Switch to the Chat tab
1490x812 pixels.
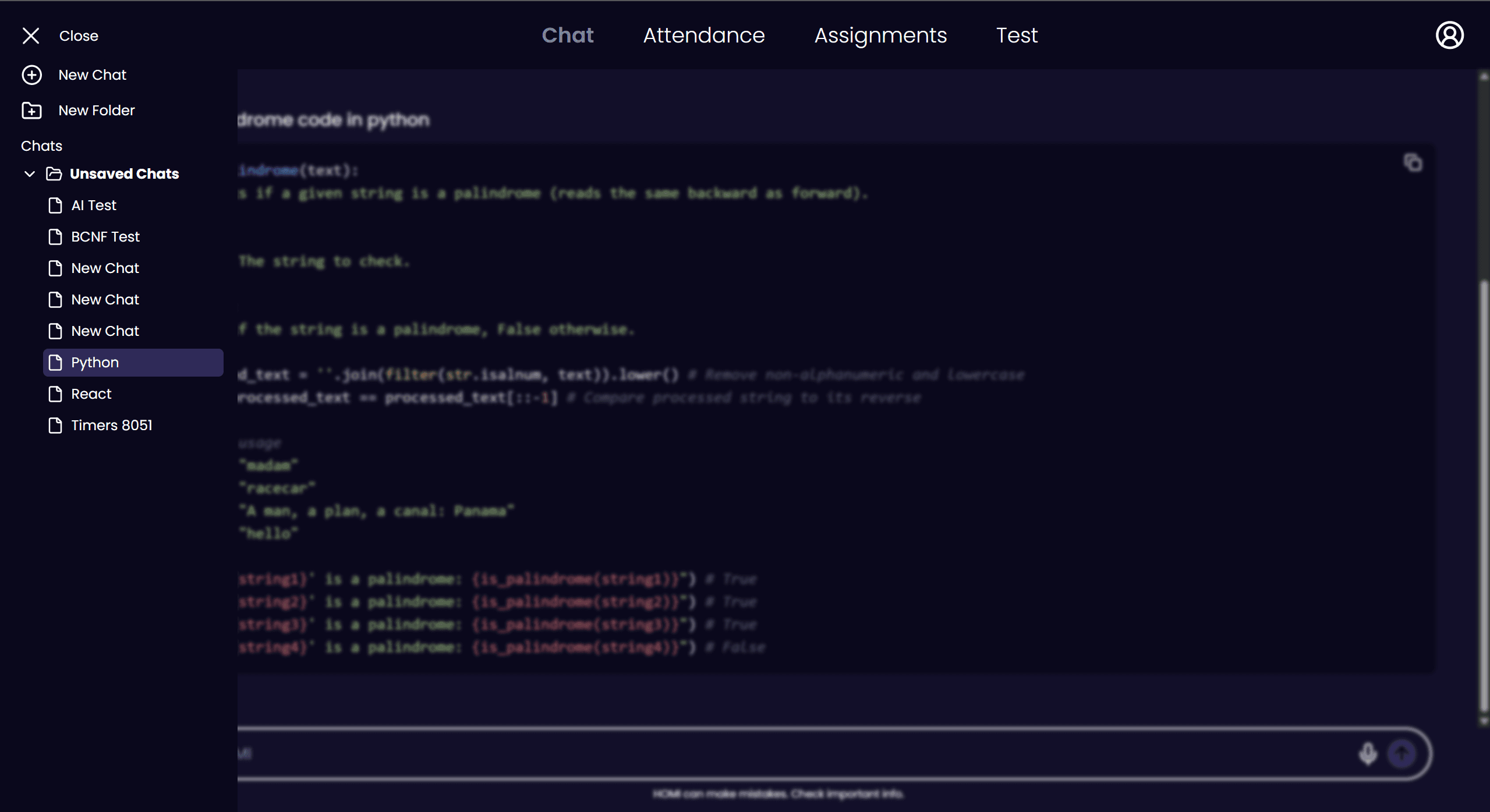[x=568, y=36]
